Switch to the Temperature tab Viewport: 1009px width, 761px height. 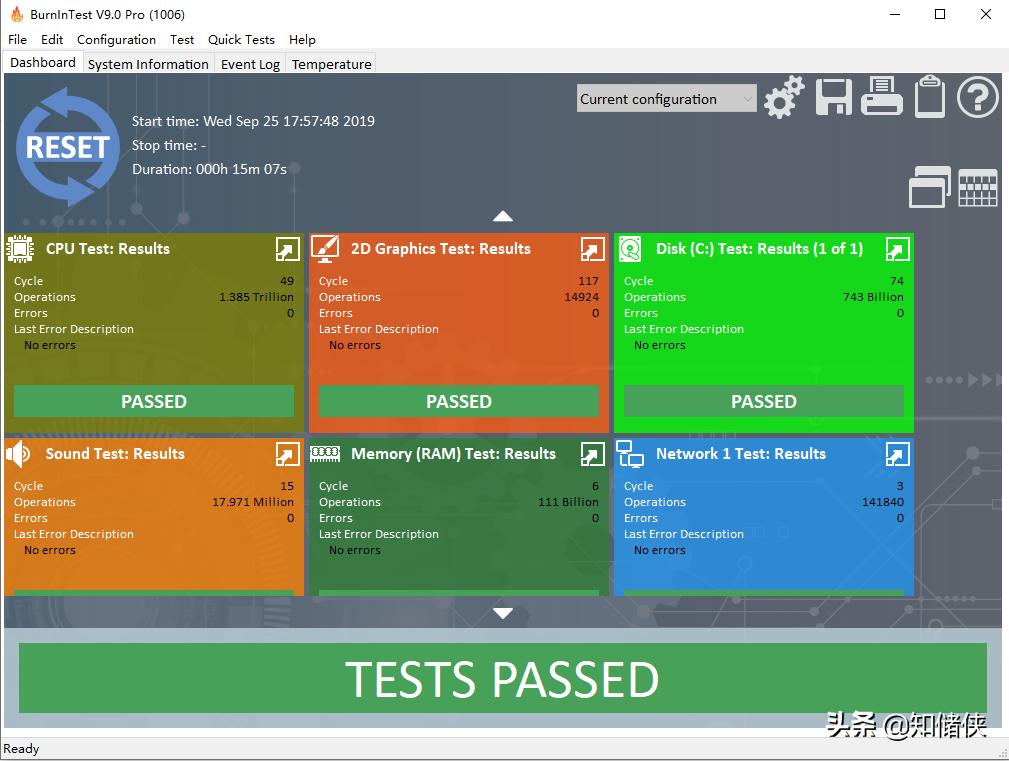(x=331, y=64)
